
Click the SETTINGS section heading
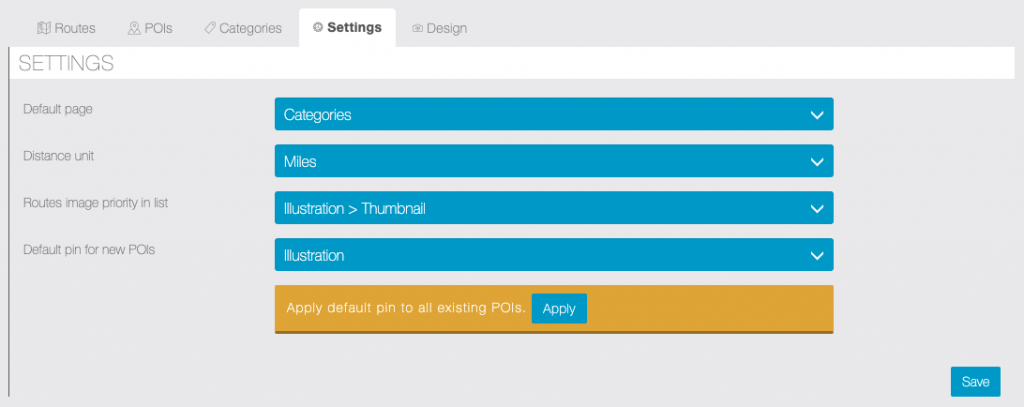[66, 64]
